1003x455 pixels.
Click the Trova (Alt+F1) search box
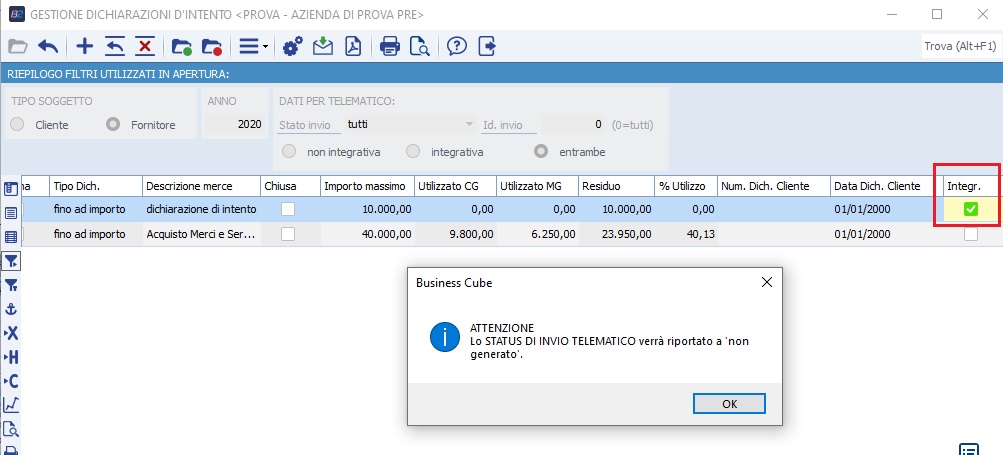960,46
